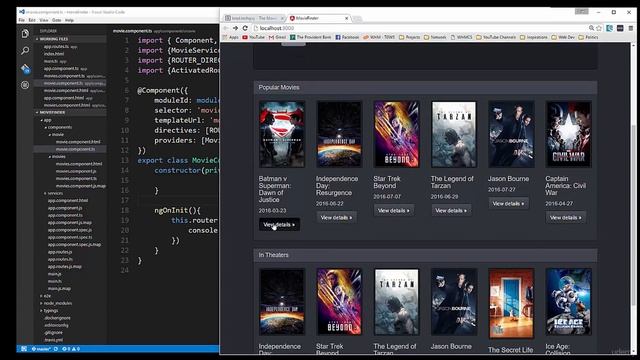
Task: Collapse the app folder in explorer tree
Action: click(47, 120)
